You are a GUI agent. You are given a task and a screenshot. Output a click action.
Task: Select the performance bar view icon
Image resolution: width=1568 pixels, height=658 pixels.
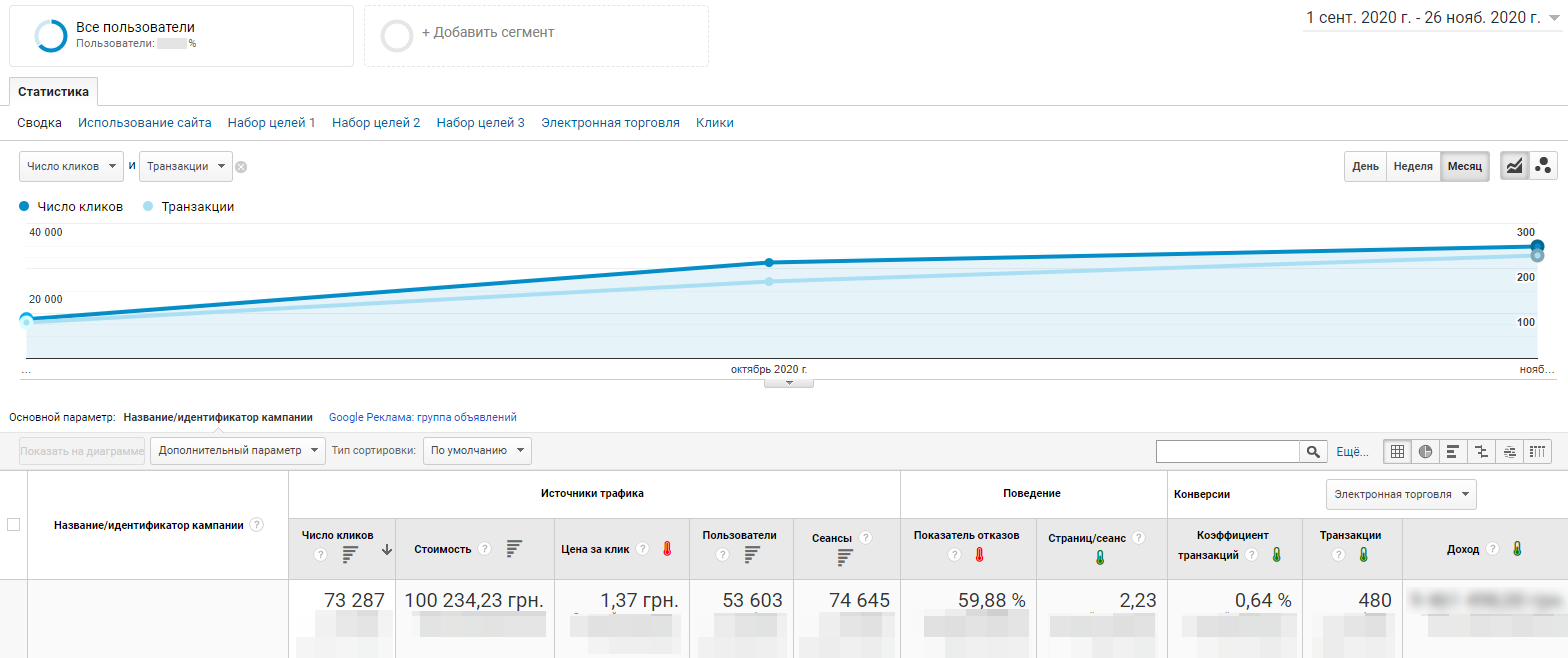tap(1453, 452)
